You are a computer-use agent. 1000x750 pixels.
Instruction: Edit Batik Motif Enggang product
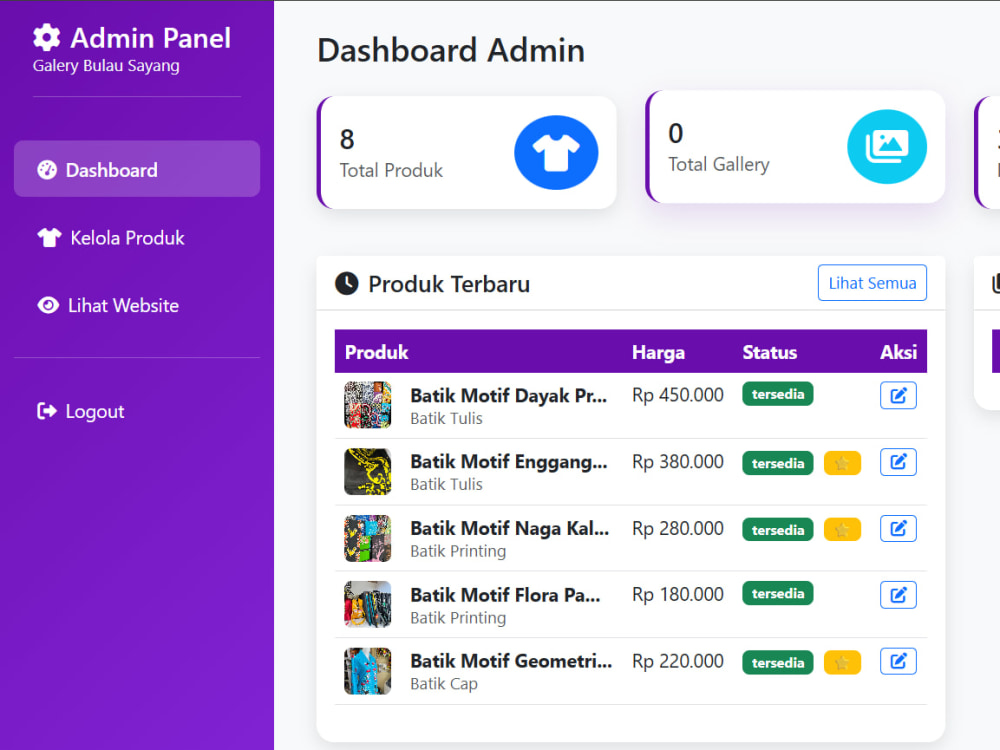point(898,462)
